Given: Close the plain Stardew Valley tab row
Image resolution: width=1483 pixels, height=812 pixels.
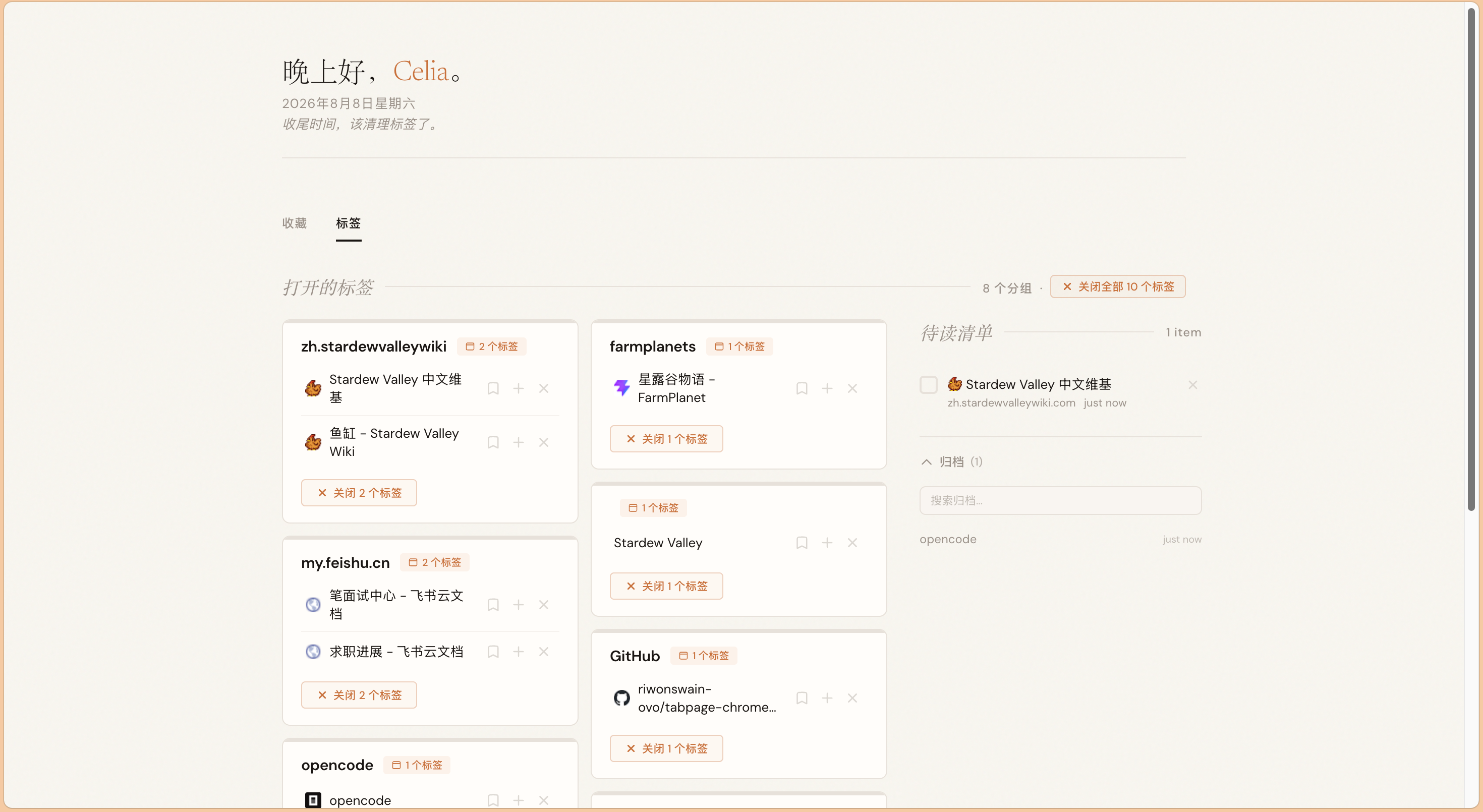Looking at the screenshot, I should click(852, 543).
